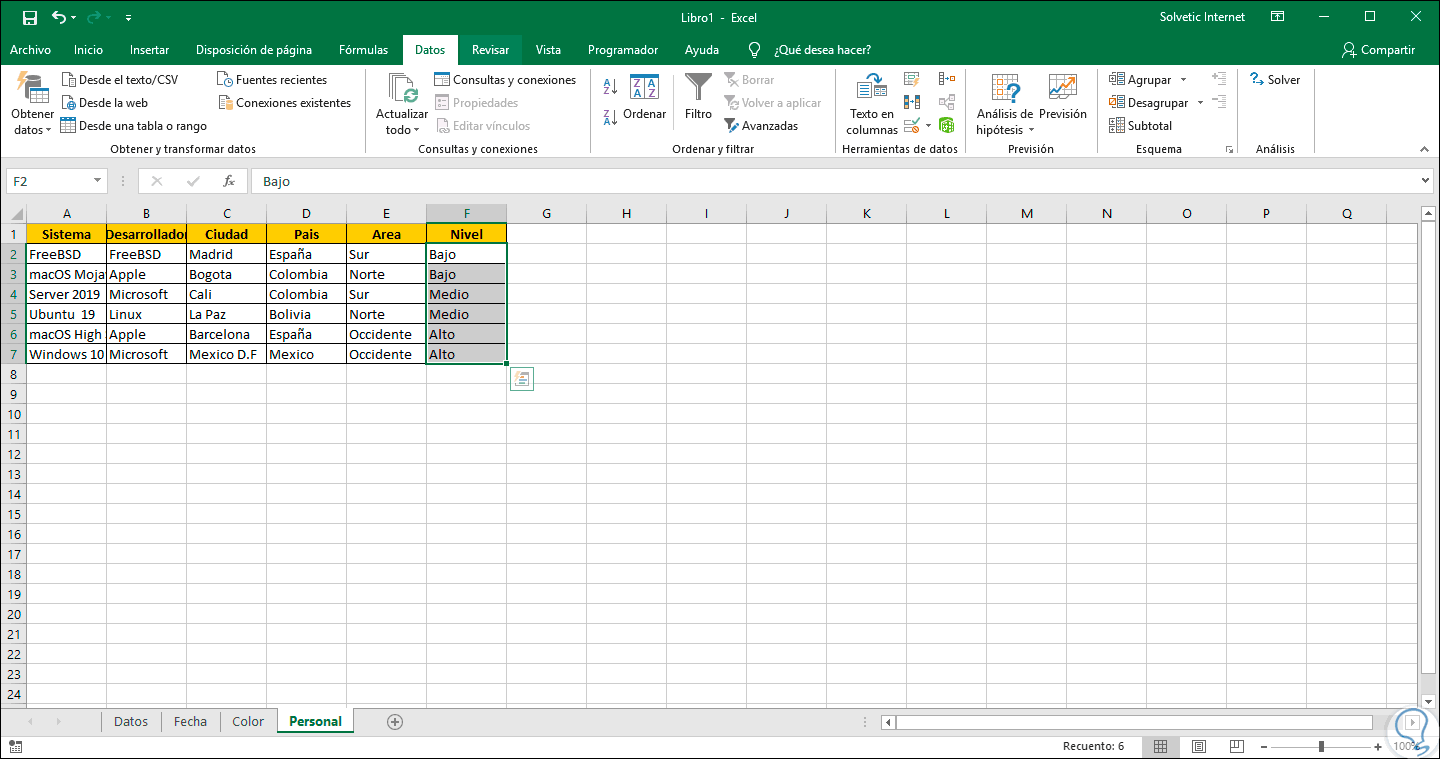Launch Texto en columnas wizard
1440x759 pixels.
tap(872, 105)
